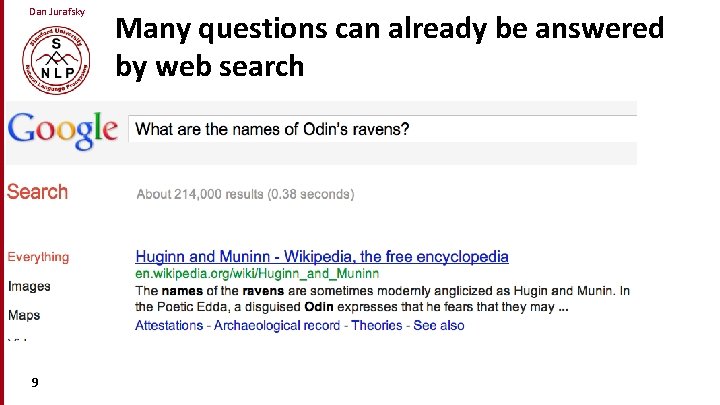The height and width of the screenshot is (405, 720).
Task: Focus the Odin's ravens search box
Action: pos(380,129)
